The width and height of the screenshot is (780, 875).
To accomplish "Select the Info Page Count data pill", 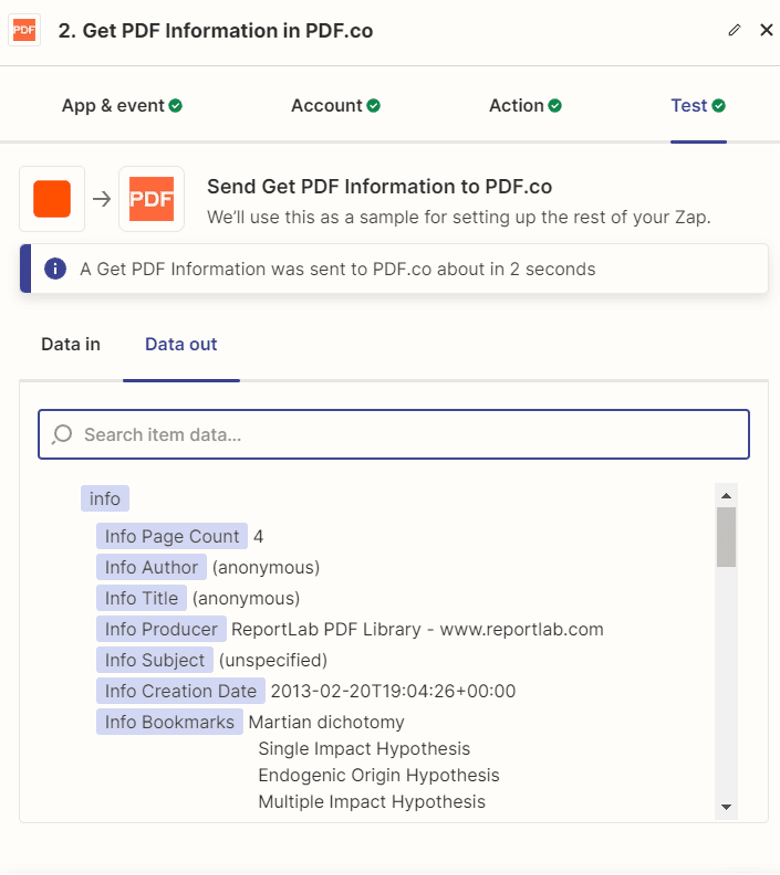I will click(x=170, y=536).
